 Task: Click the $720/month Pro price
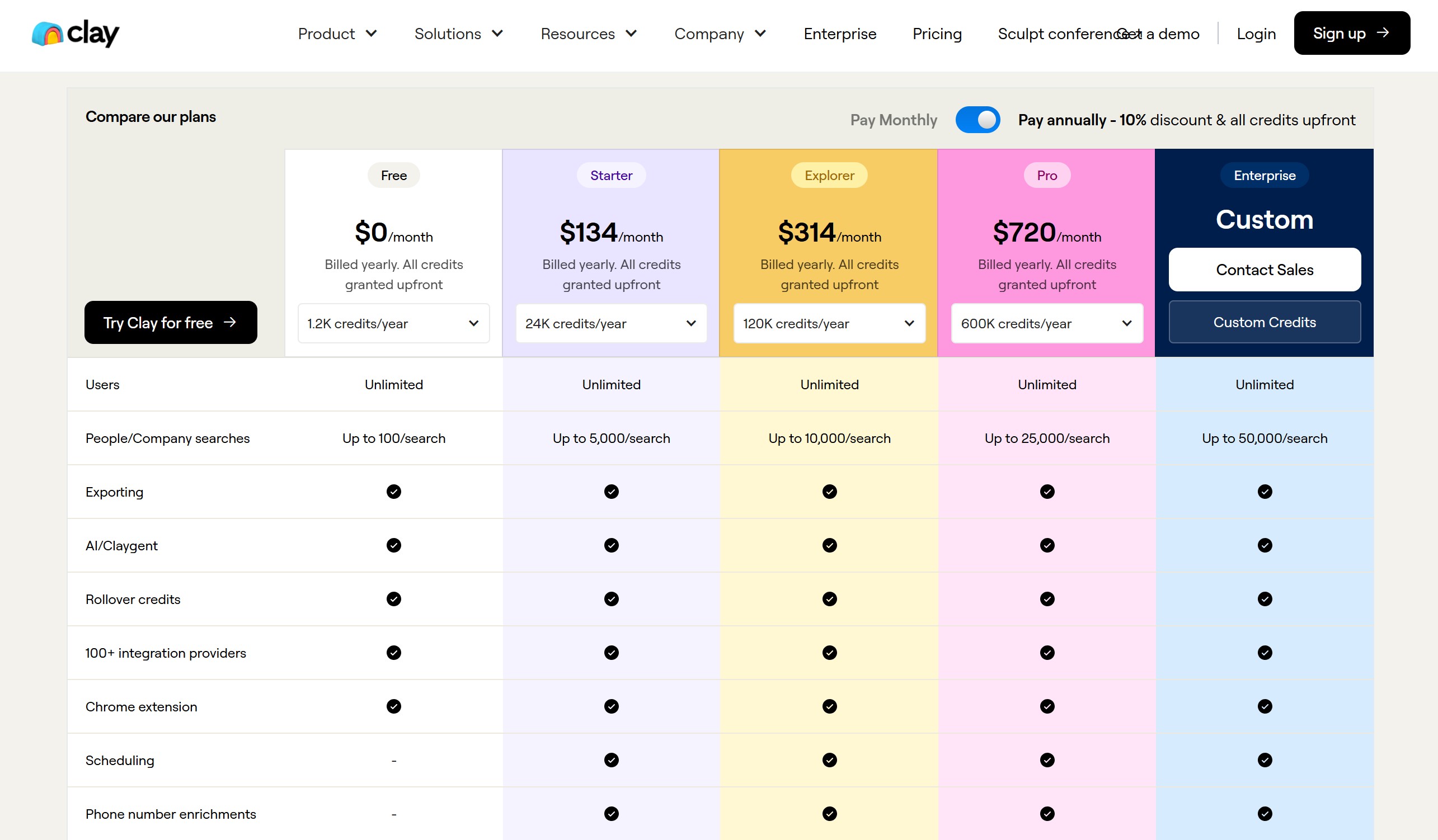coord(1047,232)
